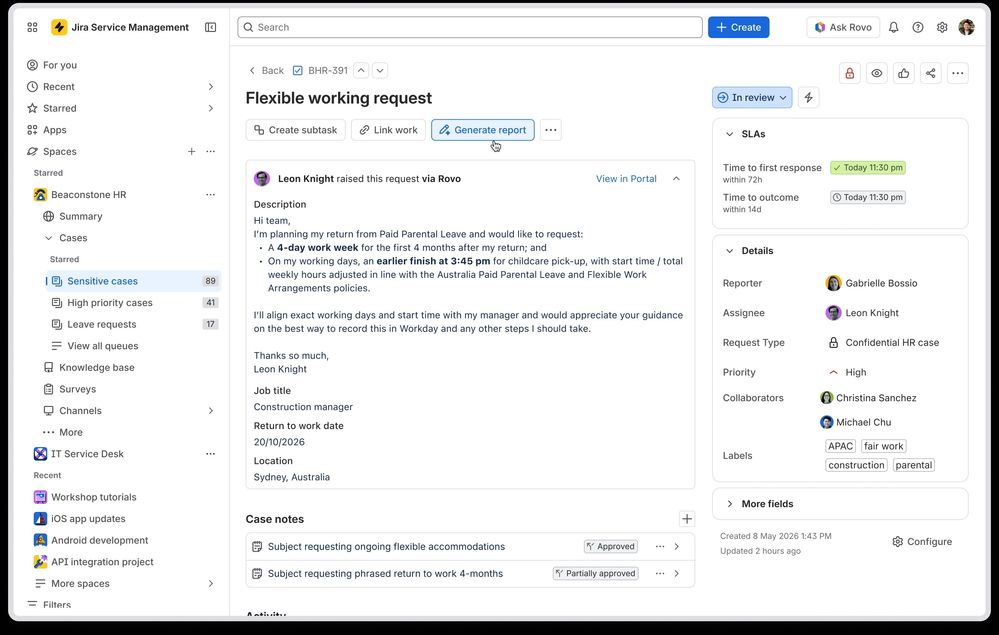Open Spaces more options ellipsis
Image resolution: width=999 pixels, height=635 pixels.
(x=211, y=152)
